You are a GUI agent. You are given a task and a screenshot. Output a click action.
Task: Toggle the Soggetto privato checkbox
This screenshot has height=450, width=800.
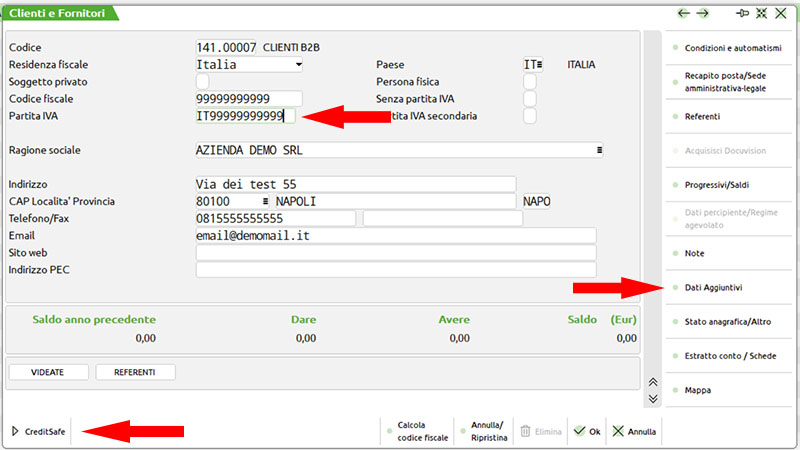pyautogui.click(x=203, y=82)
